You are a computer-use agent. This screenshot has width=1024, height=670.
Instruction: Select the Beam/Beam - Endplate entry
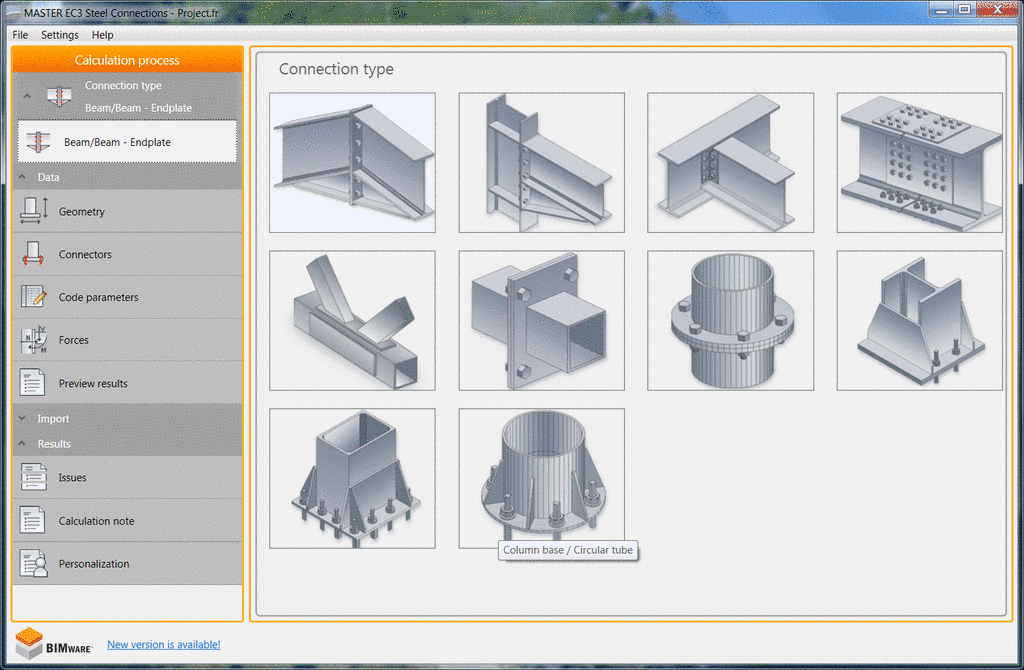[127, 141]
